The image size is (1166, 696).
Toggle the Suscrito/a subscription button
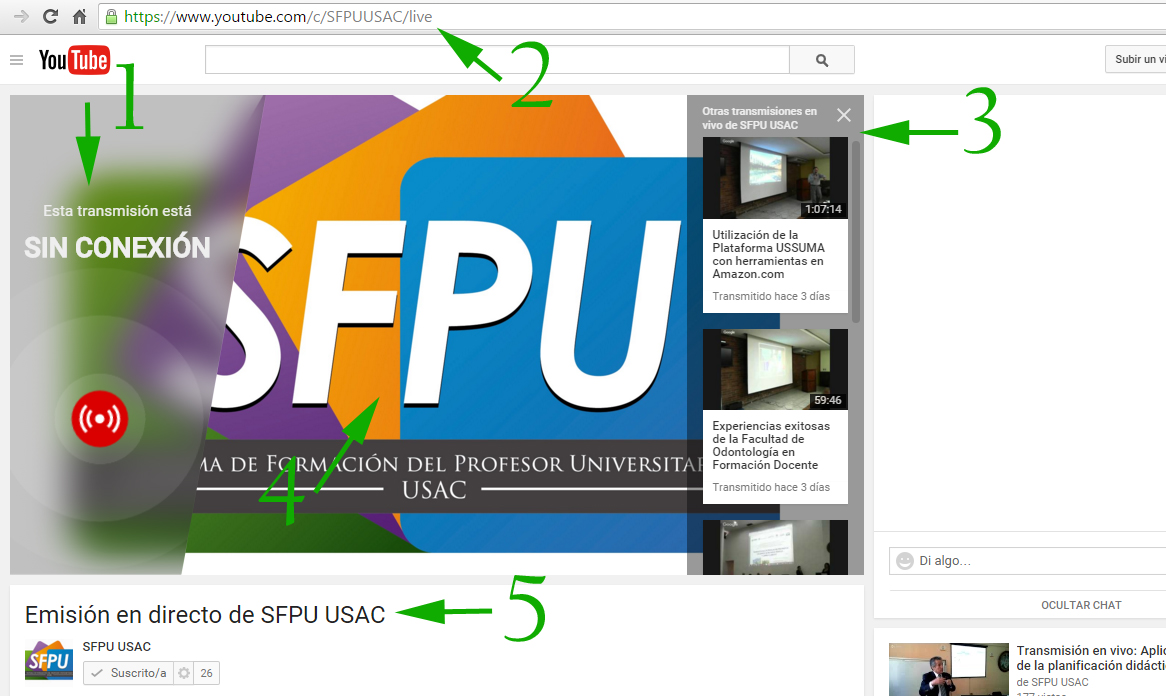128,673
